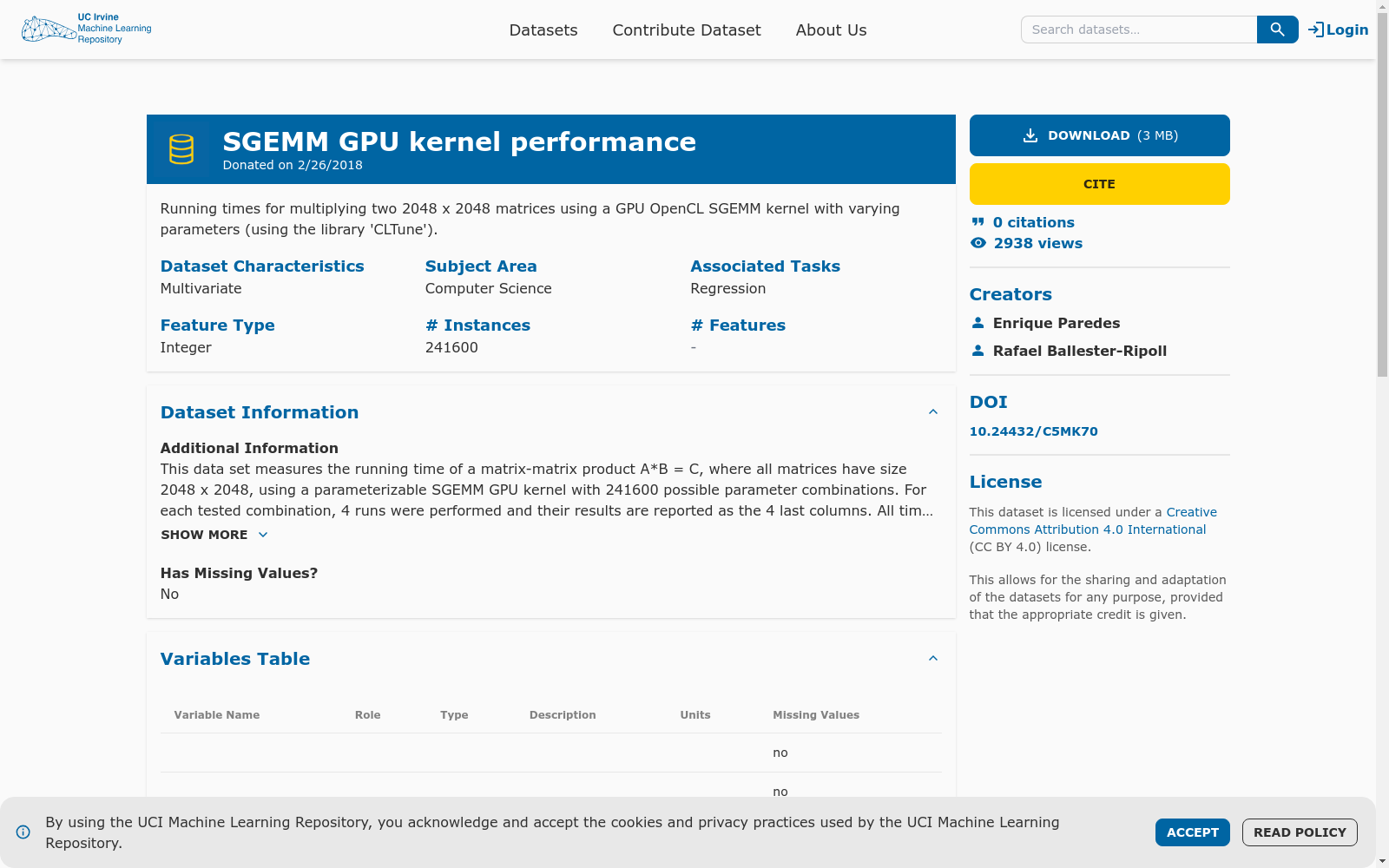Image resolution: width=1389 pixels, height=868 pixels.
Task: Click the info icon in the cookie banner
Action: pyautogui.click(x=23, y=832)
